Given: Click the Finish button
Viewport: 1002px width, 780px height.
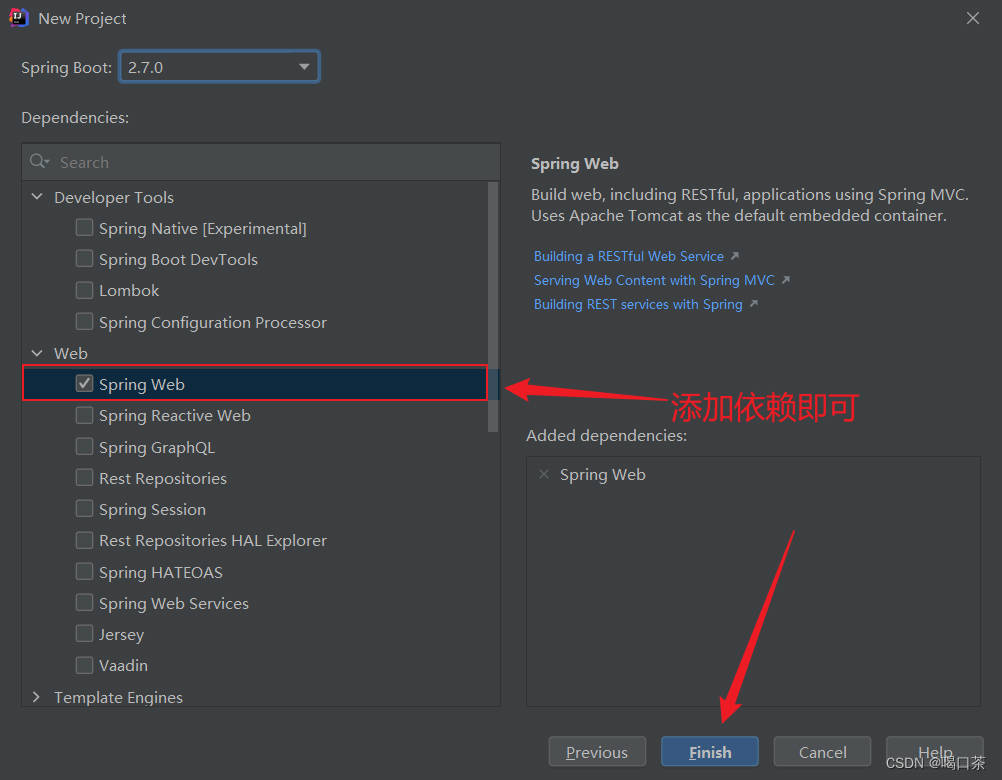Looking at the screenshot, I should coord(709,752).
